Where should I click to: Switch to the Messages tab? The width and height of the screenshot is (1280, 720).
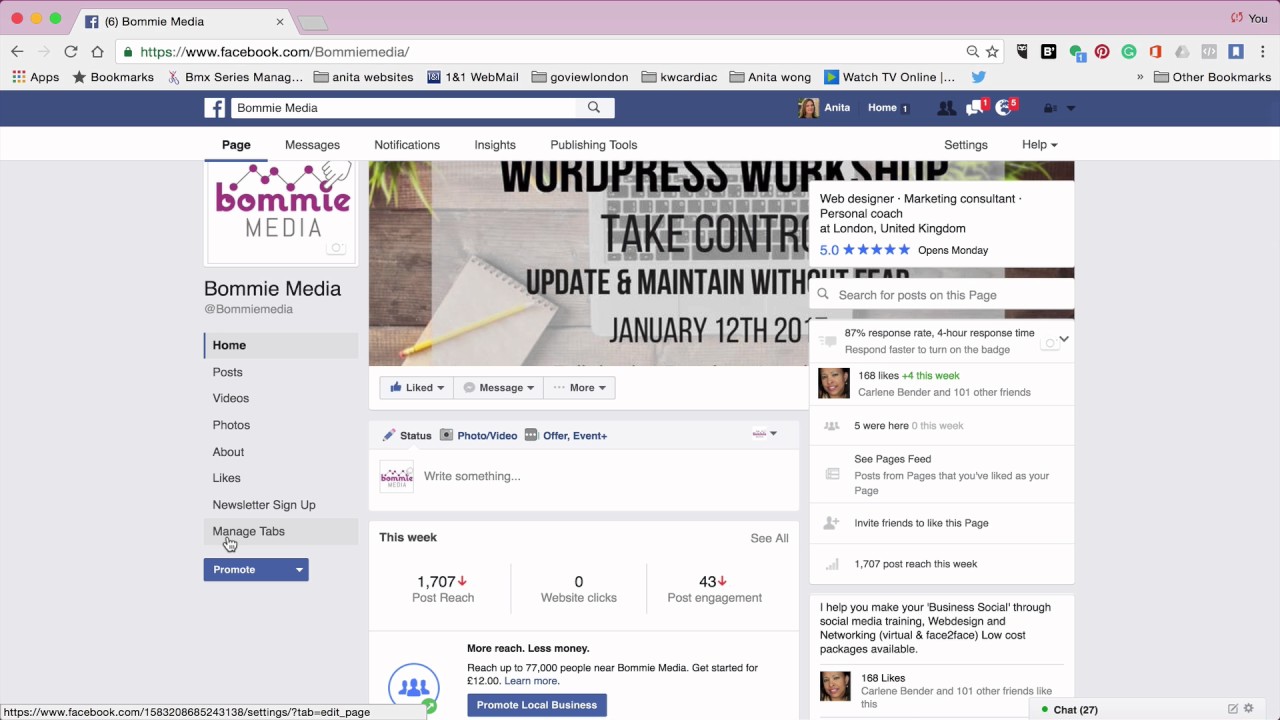coord(312,145)
